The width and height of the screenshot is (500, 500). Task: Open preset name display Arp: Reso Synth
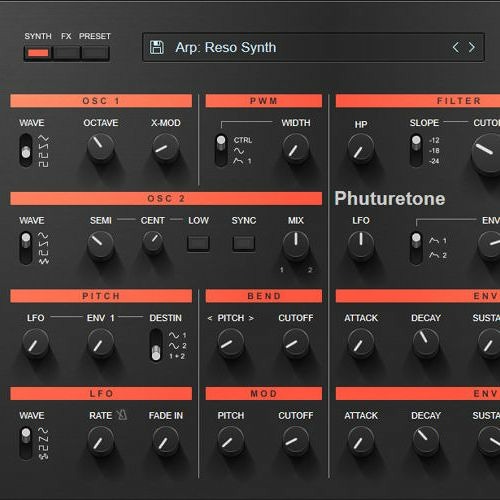pos(313,47)
